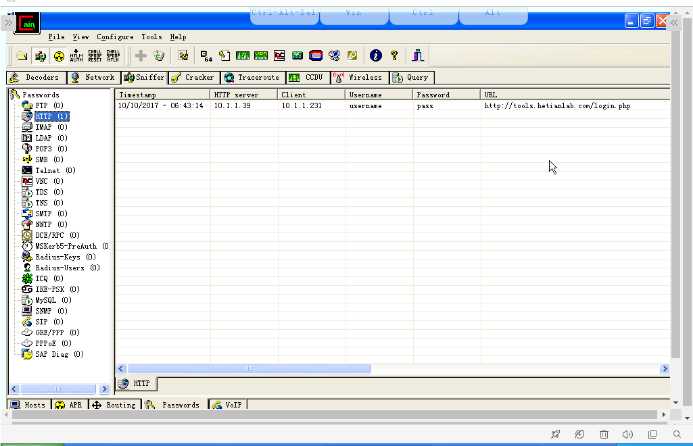Click the Exit door toolbar icon
Image resolution: width=693 pixels, height=446 pixels.
tap(417, 56)
